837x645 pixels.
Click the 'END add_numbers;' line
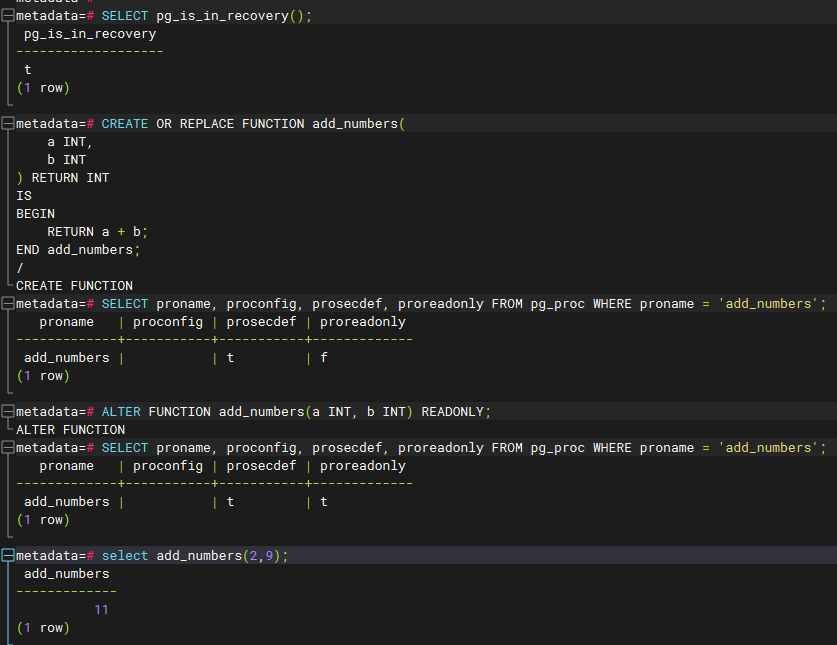pyautogui.click(x=78, y=250)
